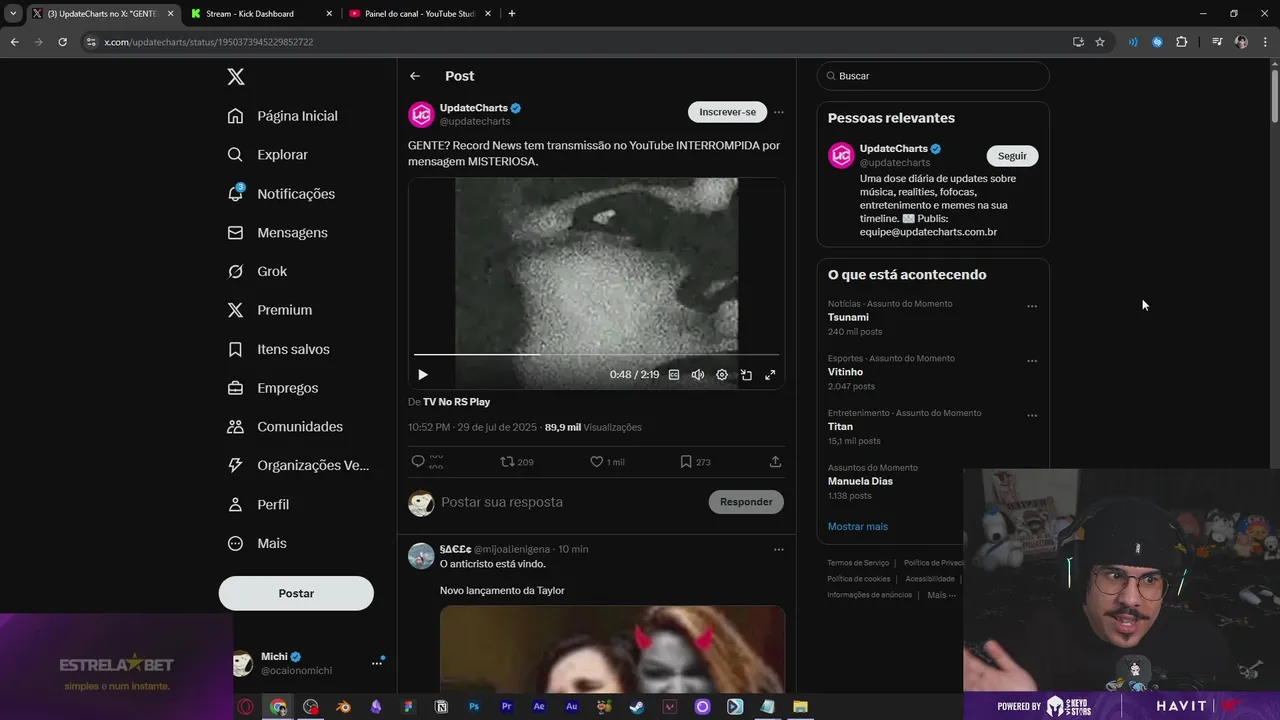Open Termos de Serviço link
This screenshot has width=1280, height=720.
tap(858, 563)
